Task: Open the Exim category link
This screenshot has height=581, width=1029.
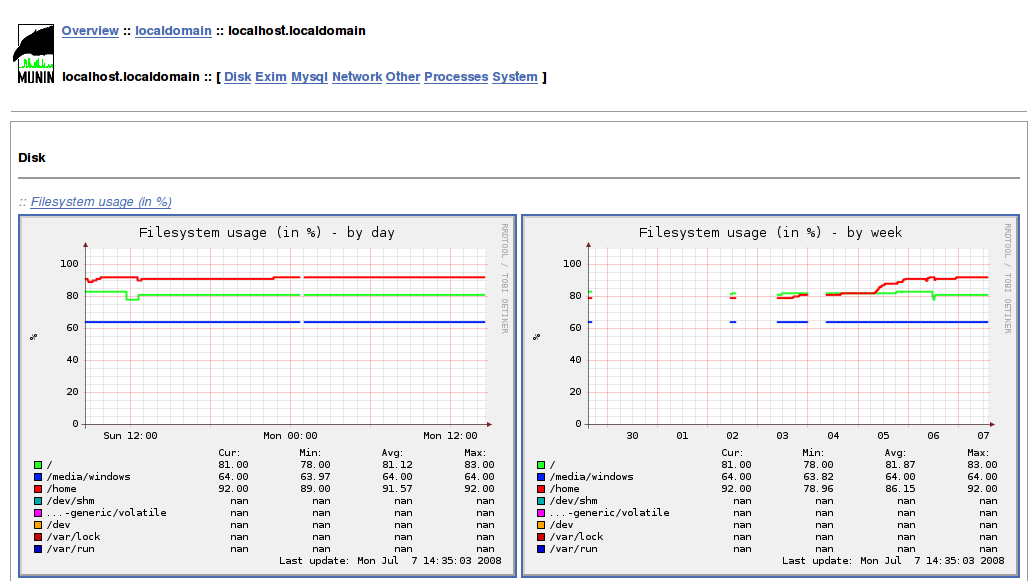Action: pos(271,77)
